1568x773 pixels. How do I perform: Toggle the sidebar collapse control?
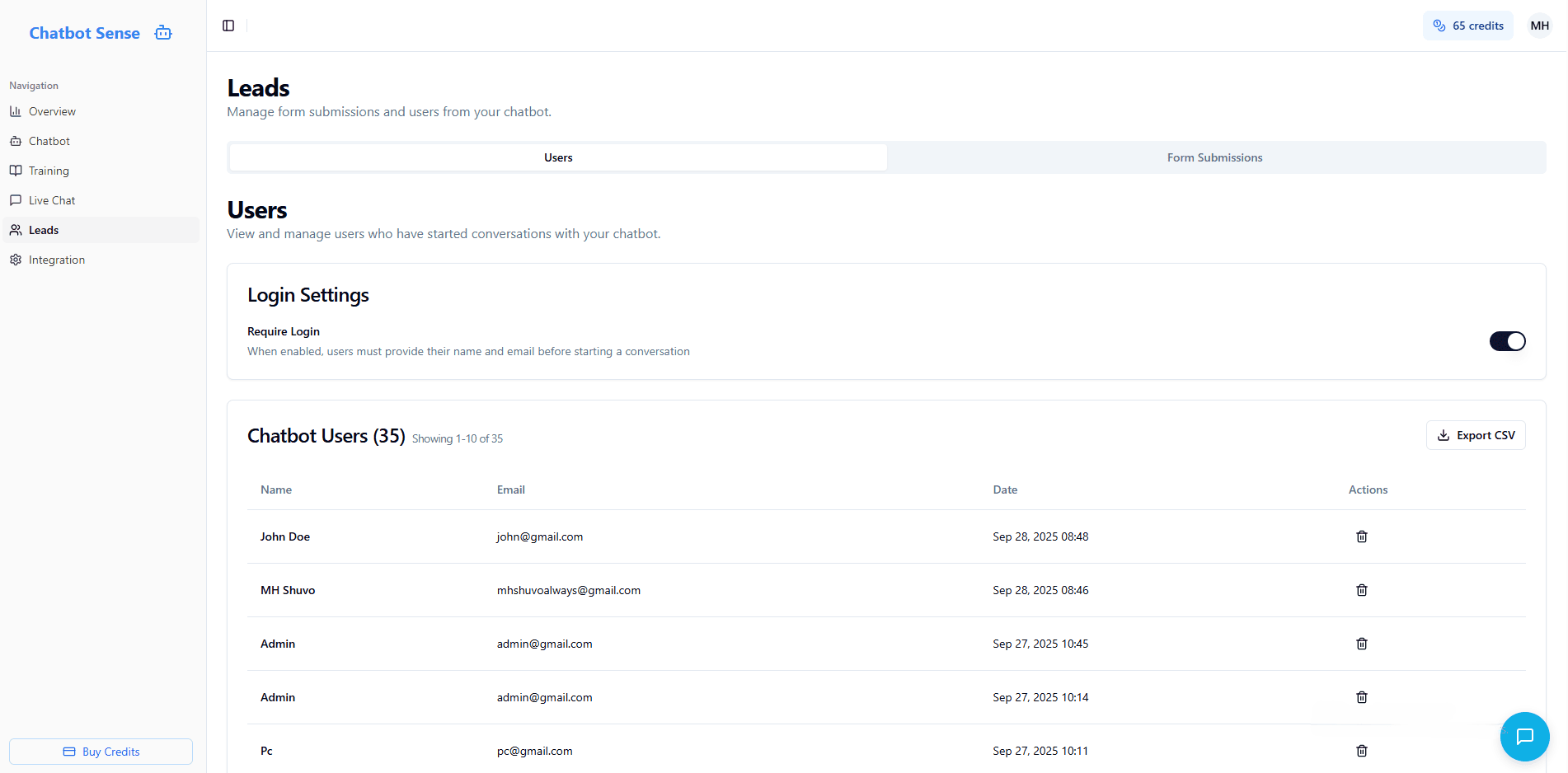coord(228,25)
